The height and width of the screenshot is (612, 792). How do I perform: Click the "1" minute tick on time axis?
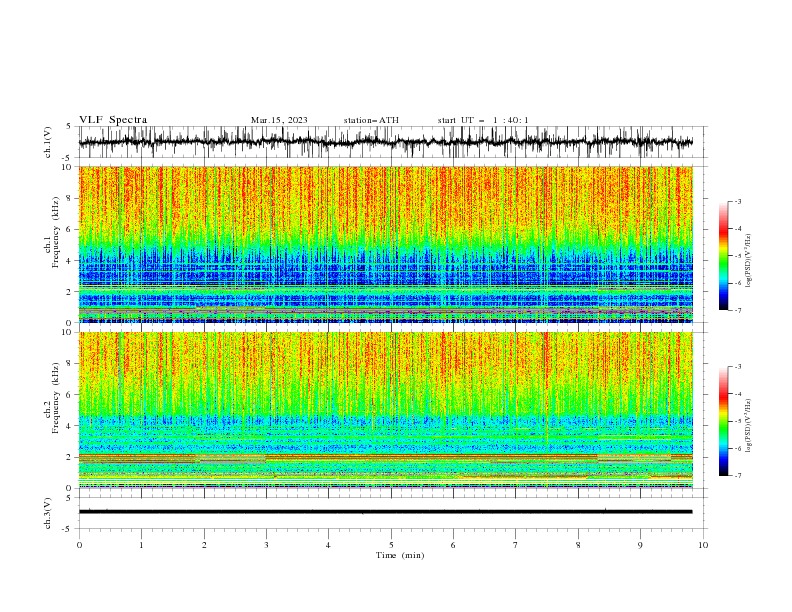coord(141,545)
